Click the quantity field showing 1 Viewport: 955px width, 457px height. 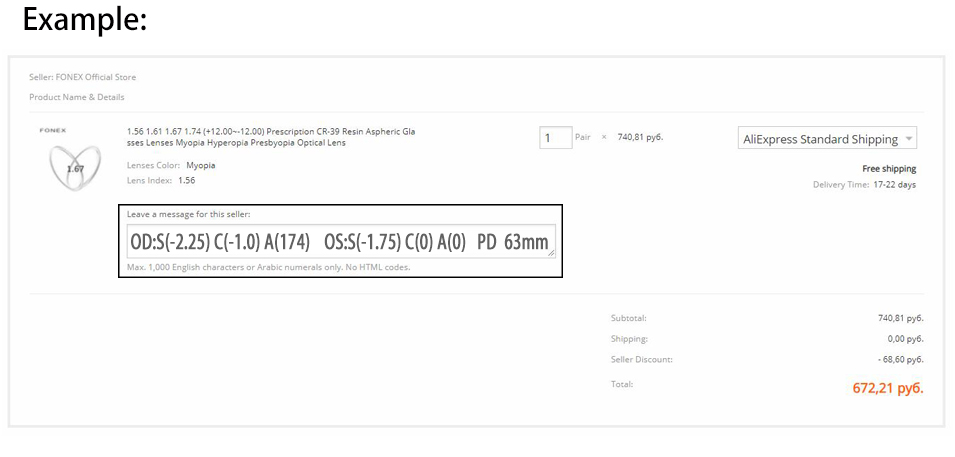[555, 137]
